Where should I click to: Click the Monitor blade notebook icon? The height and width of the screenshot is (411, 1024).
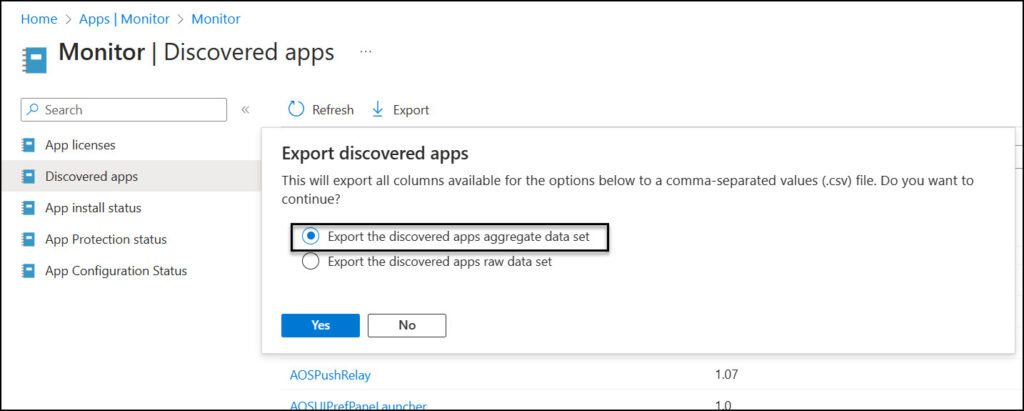[35, 59]
